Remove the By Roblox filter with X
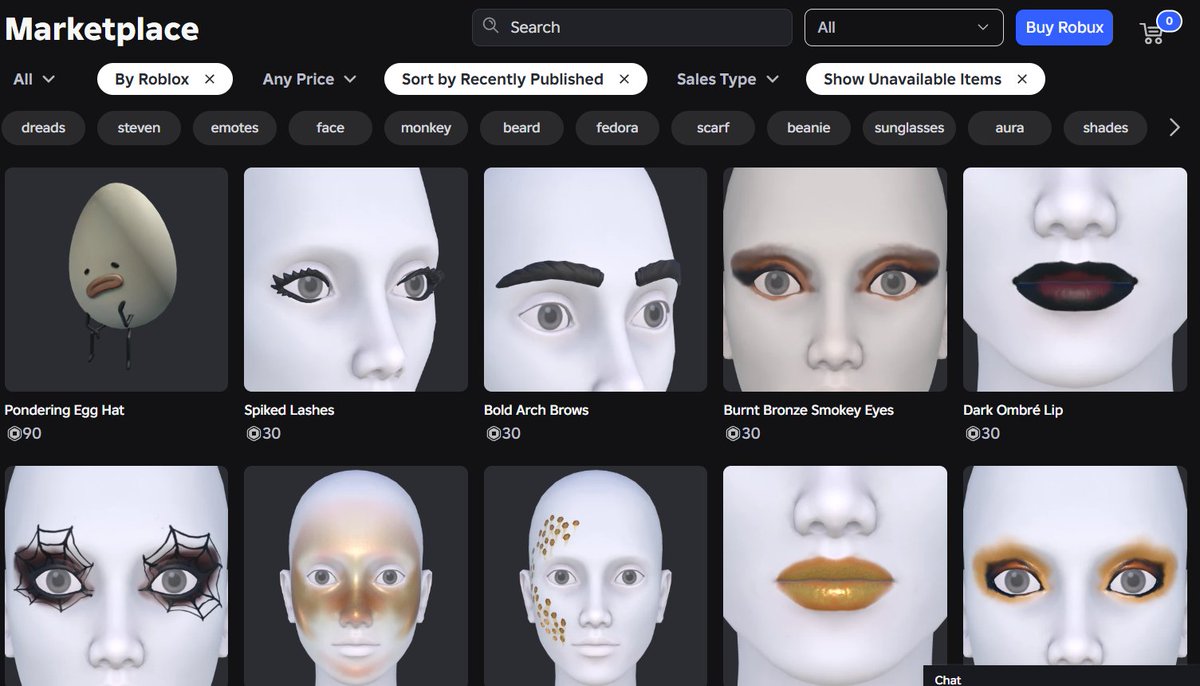This screenshot has width=1200, height=686. coord(210,79)
